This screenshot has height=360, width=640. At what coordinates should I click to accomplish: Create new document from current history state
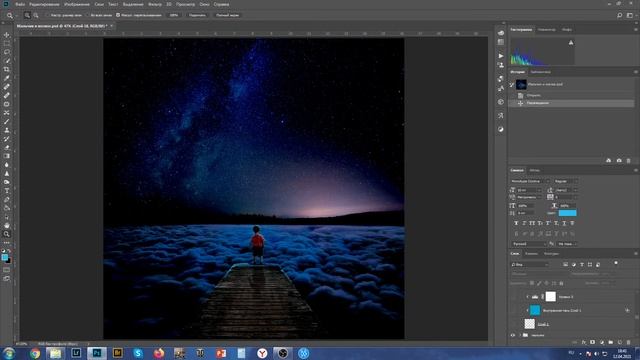pyautogui.click(x=609, y=160)
